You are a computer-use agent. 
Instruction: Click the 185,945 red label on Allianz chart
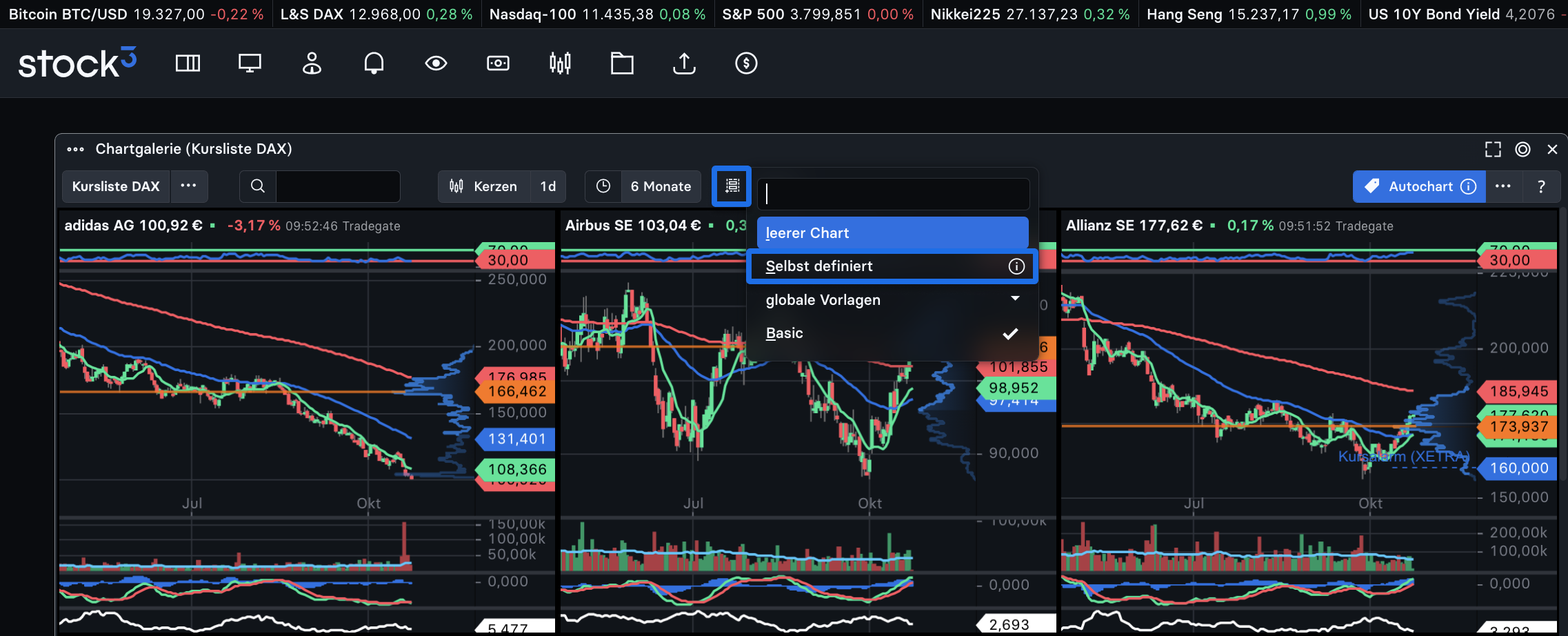pyautogui.click(x=1517, y=391)
